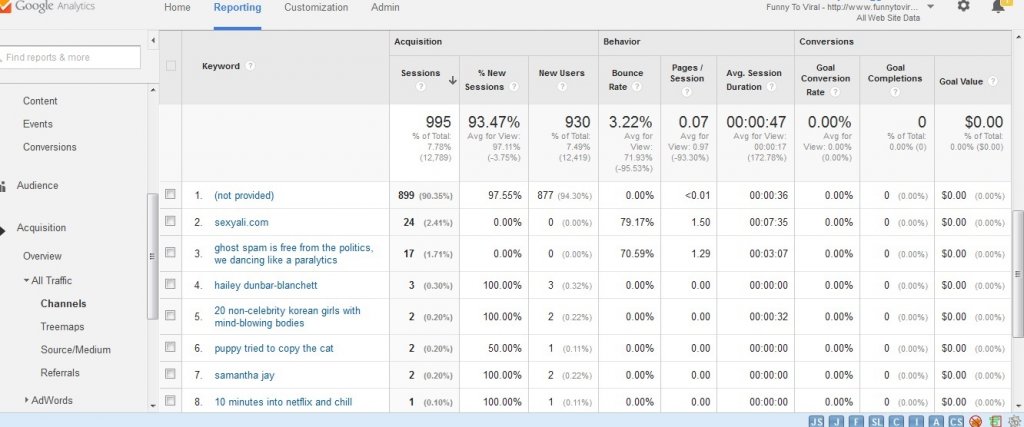
Task: Click the I status bar button
Action: coord(917,422)
